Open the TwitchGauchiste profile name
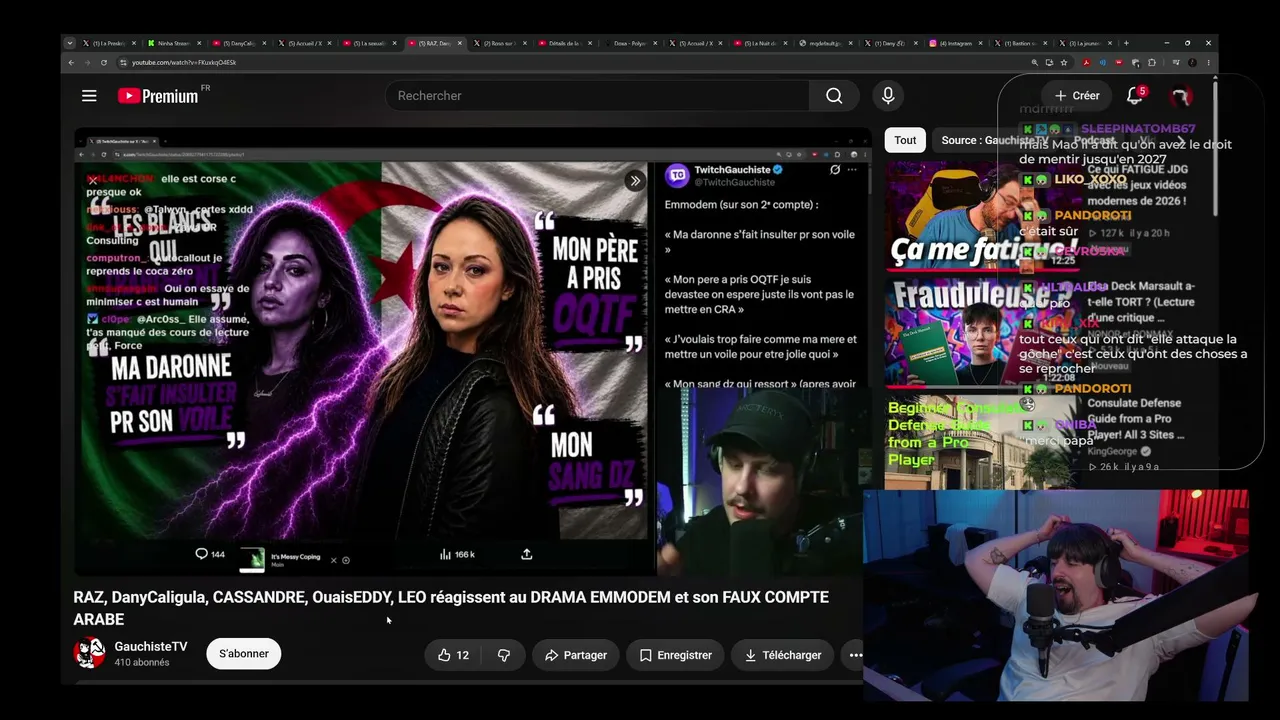This screenshot has width=1280, height=720. pos(733,170)
